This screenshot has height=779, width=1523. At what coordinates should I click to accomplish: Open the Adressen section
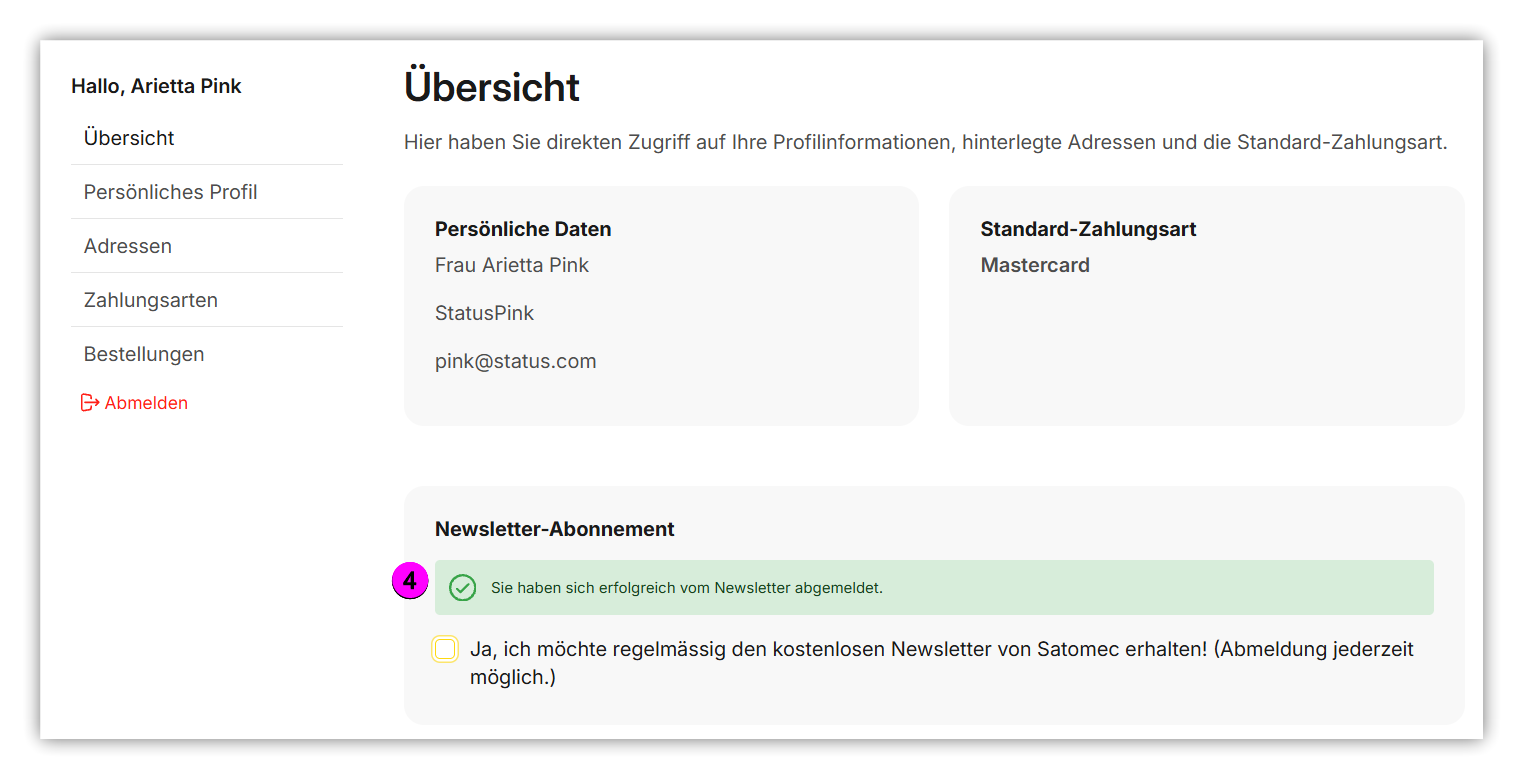[x=128, y=246]
